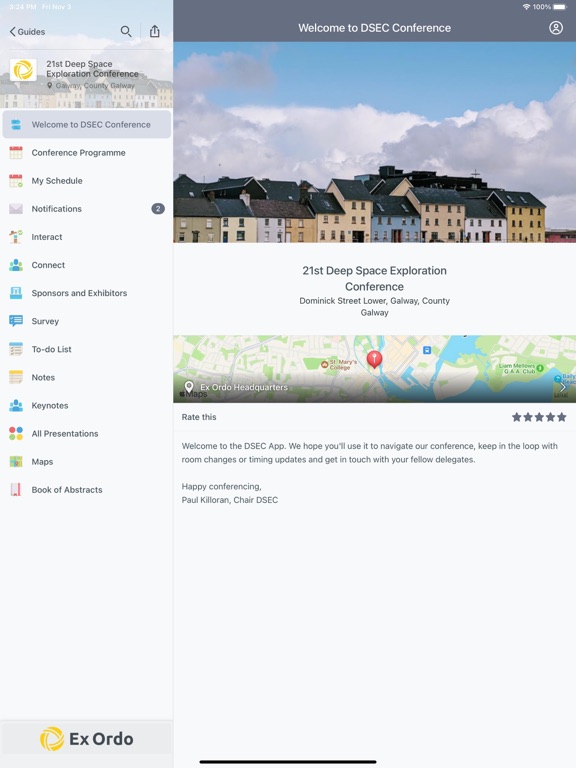The image size is (576, 768).
Task: Click the red map pin marker
Action: 375,359
